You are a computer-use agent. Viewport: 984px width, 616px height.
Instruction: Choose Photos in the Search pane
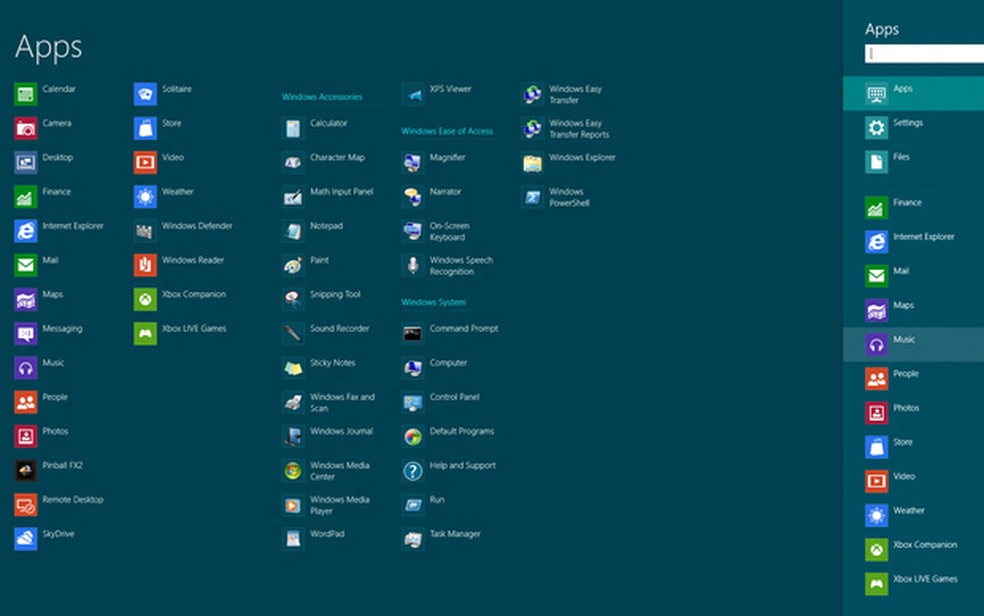pos(913,413)
